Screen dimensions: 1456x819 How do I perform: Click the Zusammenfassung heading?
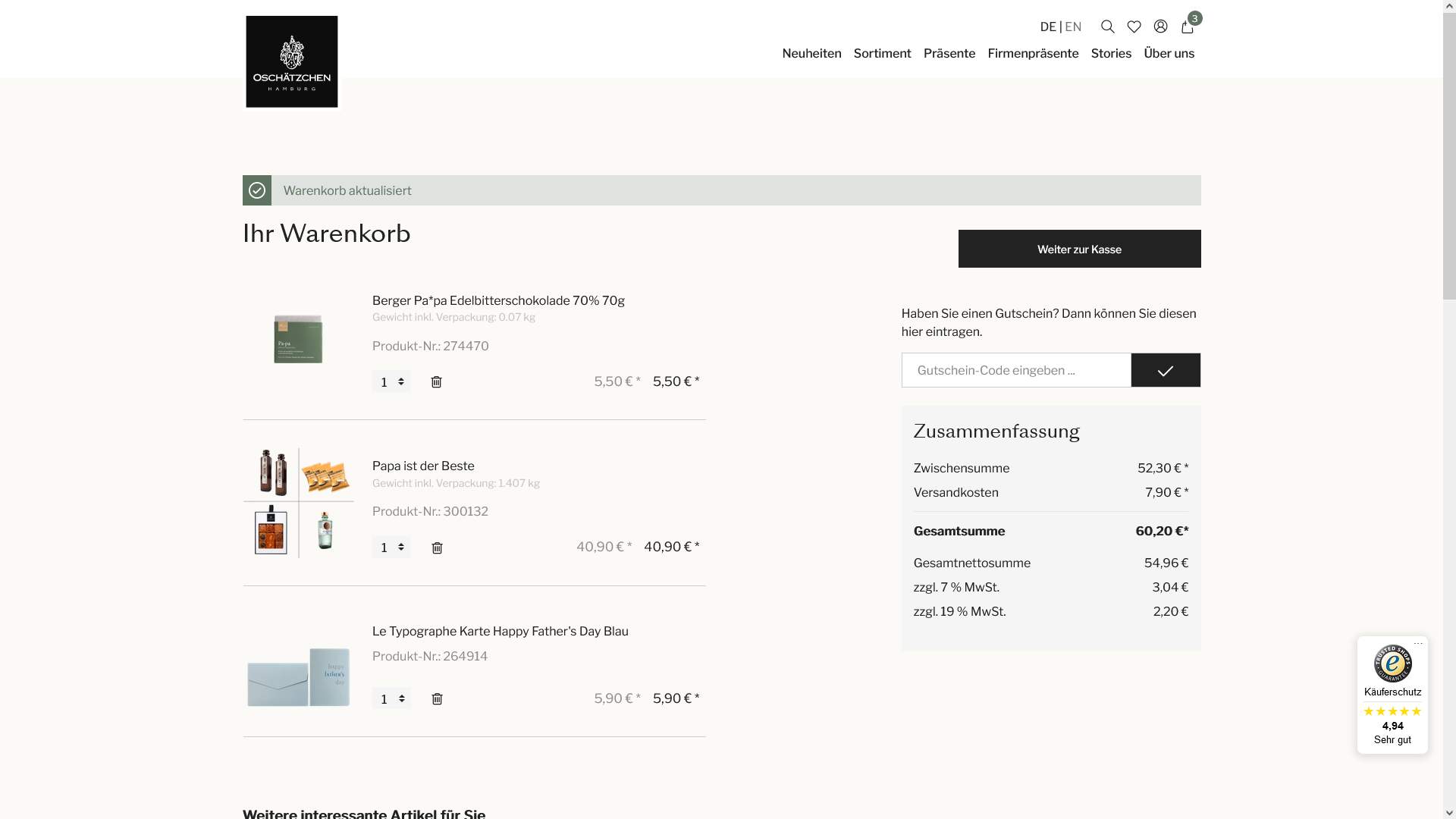pyautogui.click(x=996, y=431)
